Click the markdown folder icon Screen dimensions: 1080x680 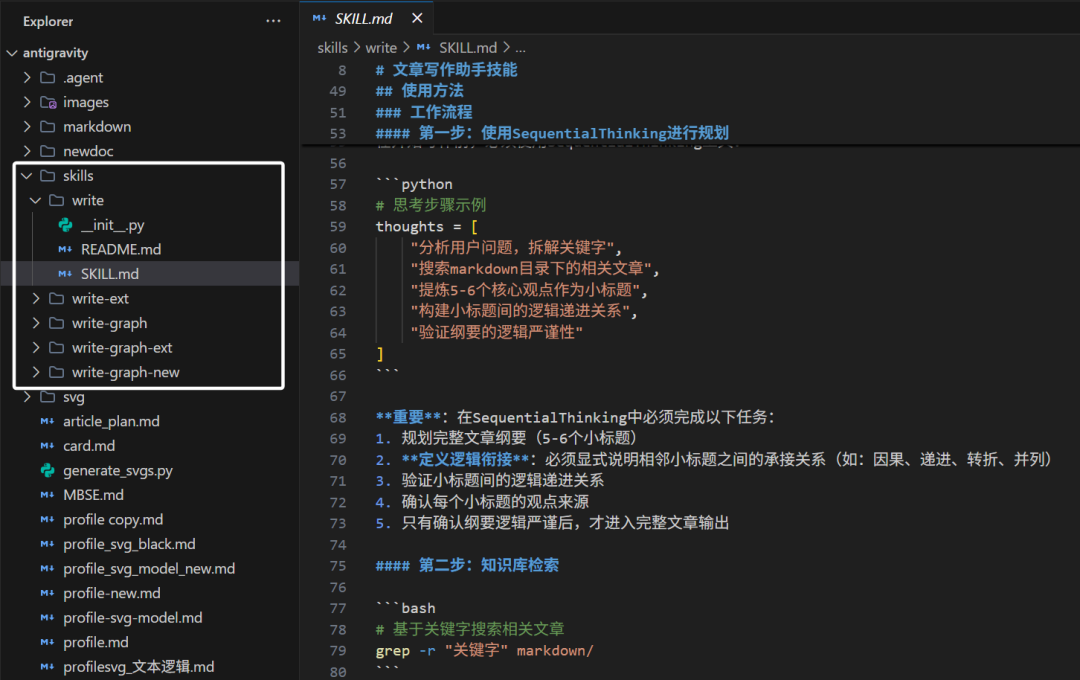point(48,126)
